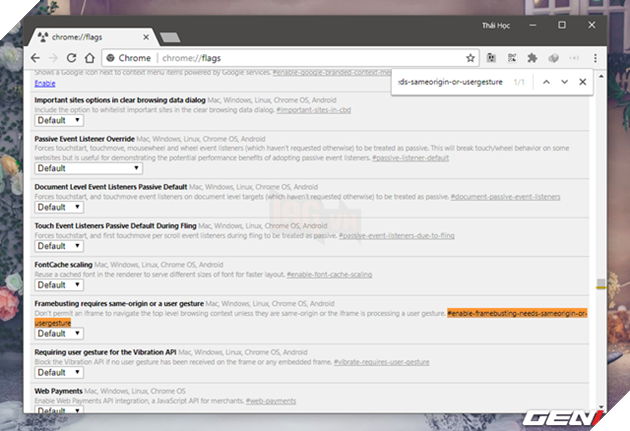Click the find bar search text field
630x431 pixels.
(451, 82)
